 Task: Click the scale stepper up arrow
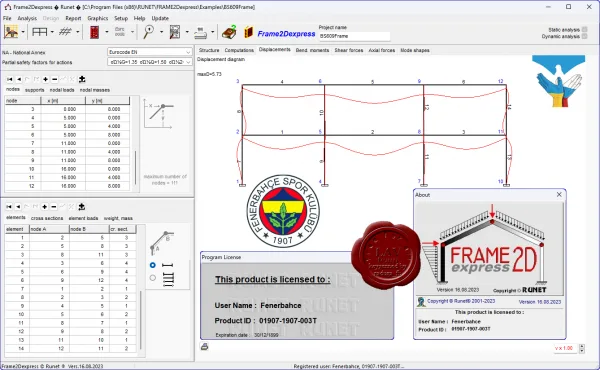582,346
